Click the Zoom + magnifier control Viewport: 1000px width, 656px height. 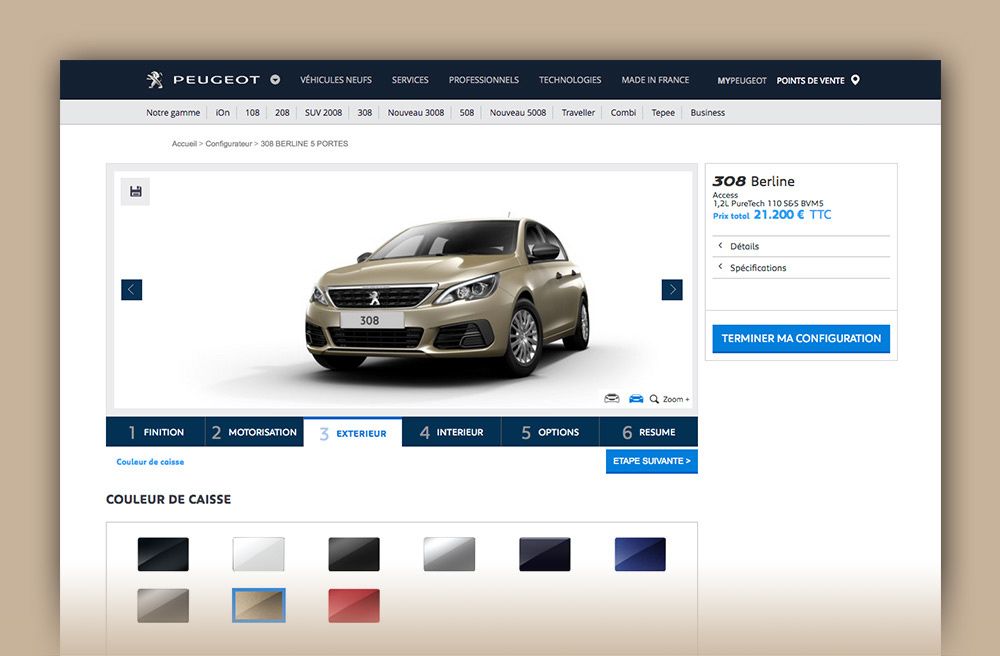click(x=669, y=399)
